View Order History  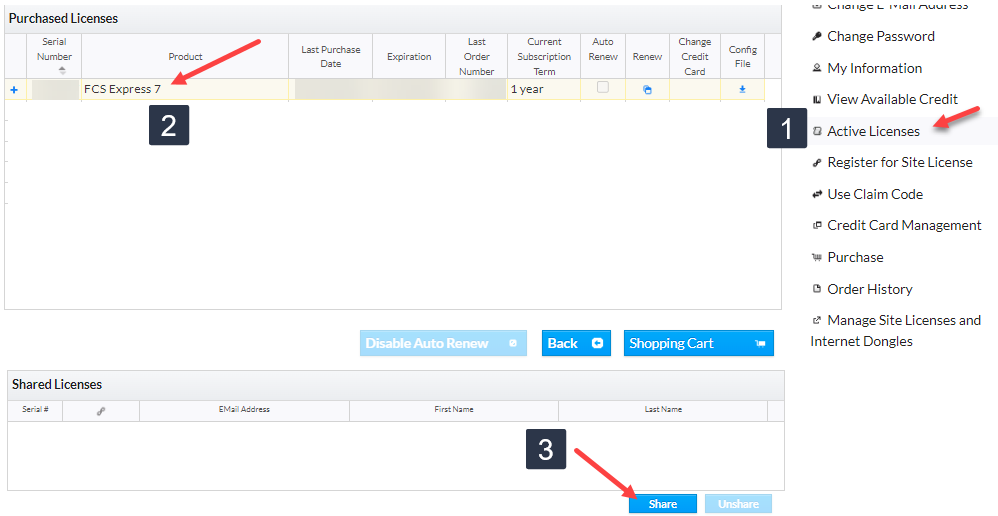pyautogui.click(x=869, y=289)
